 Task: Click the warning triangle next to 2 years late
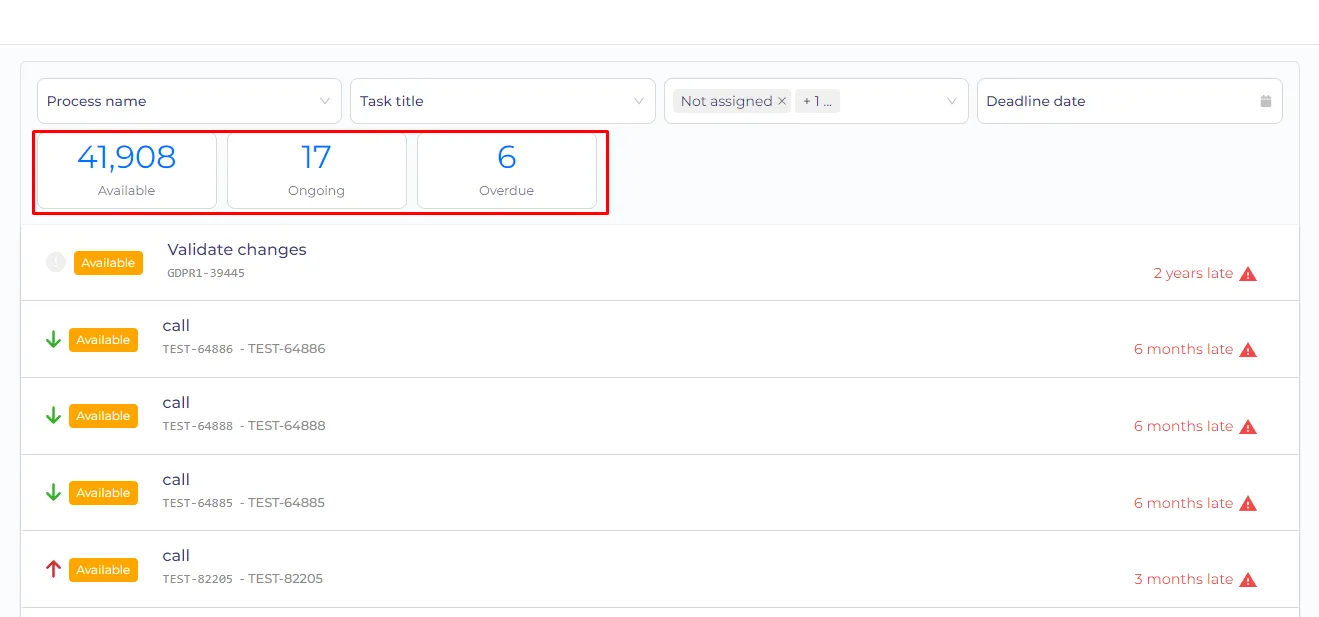(1248, 273)
